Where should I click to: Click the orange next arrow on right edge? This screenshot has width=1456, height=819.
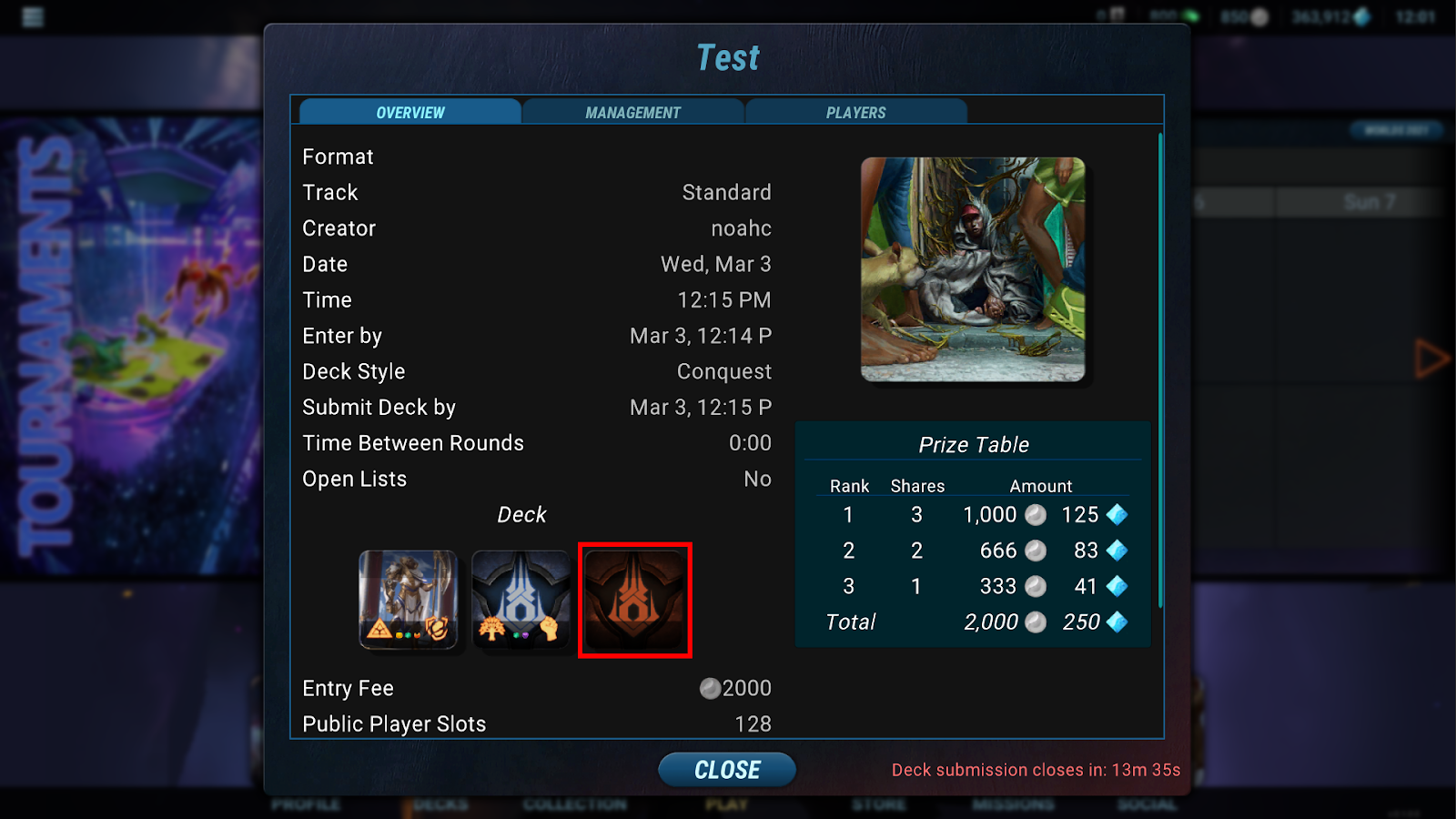click(x=1432, y=359)
